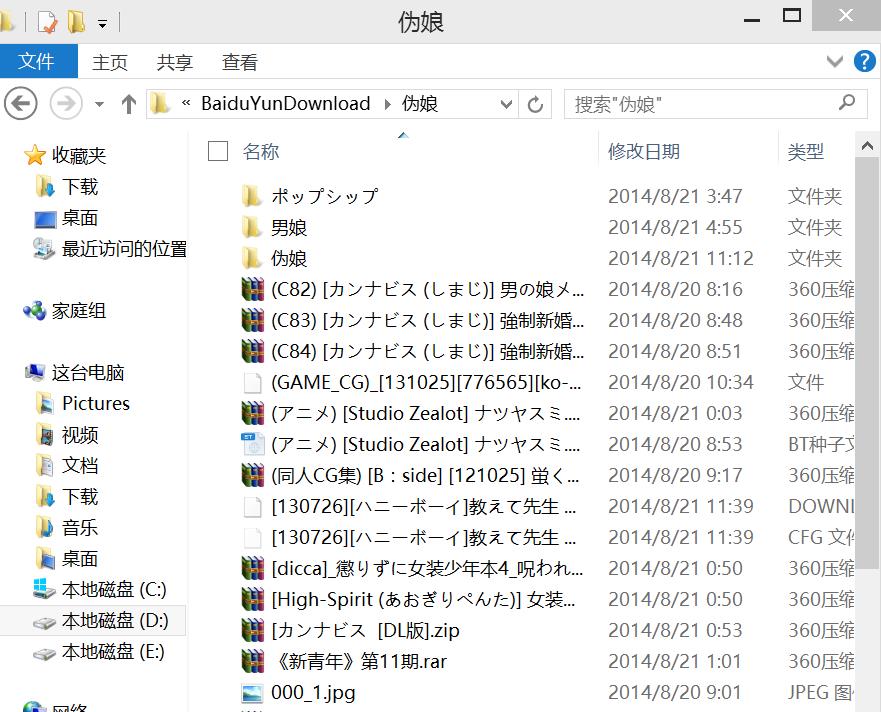Open the Pictures folder in navigation pane
This screenshot has height=712, width=881.
tap(96, 403)
